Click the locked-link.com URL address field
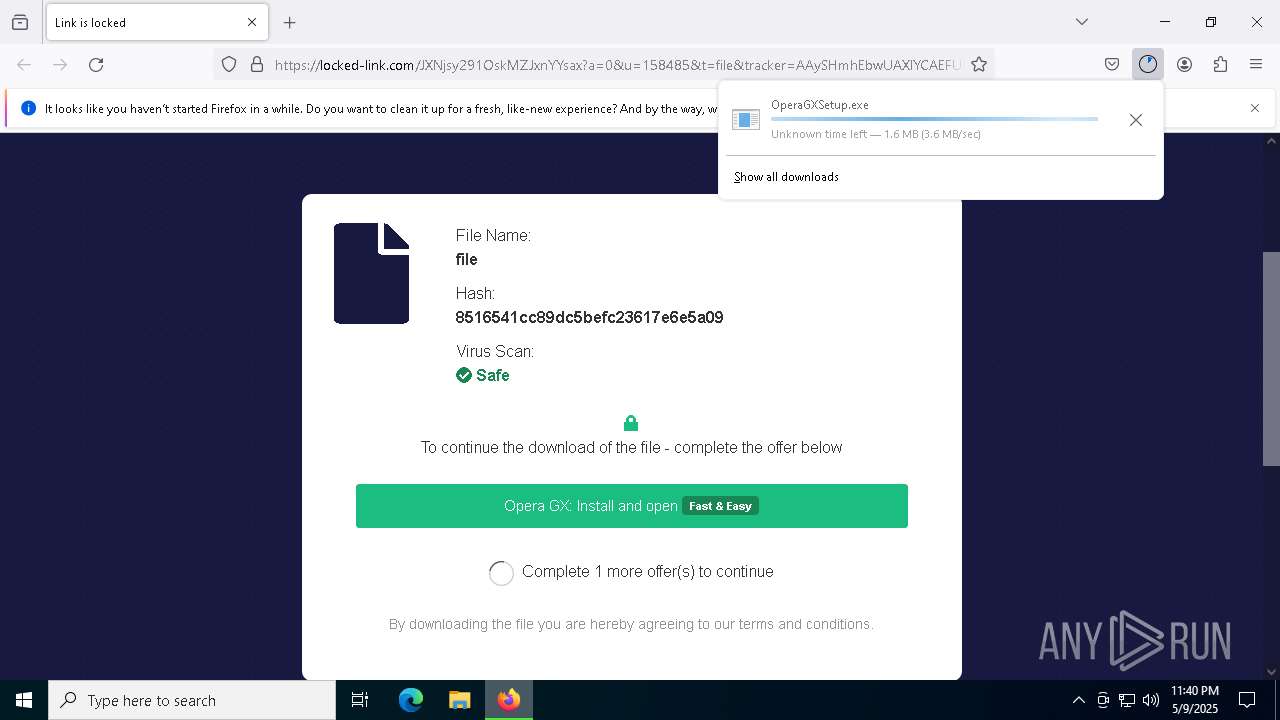 pyautogui.click(x=617, y=65)
